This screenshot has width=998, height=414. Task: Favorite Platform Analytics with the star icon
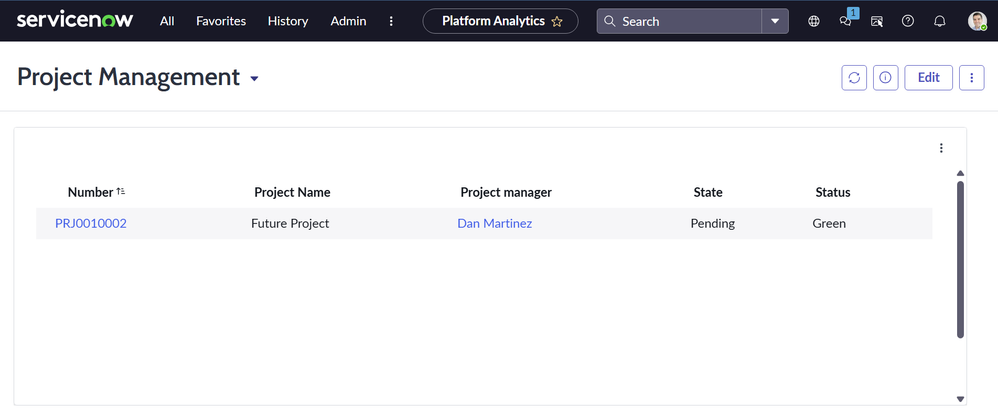coord(557,22)
